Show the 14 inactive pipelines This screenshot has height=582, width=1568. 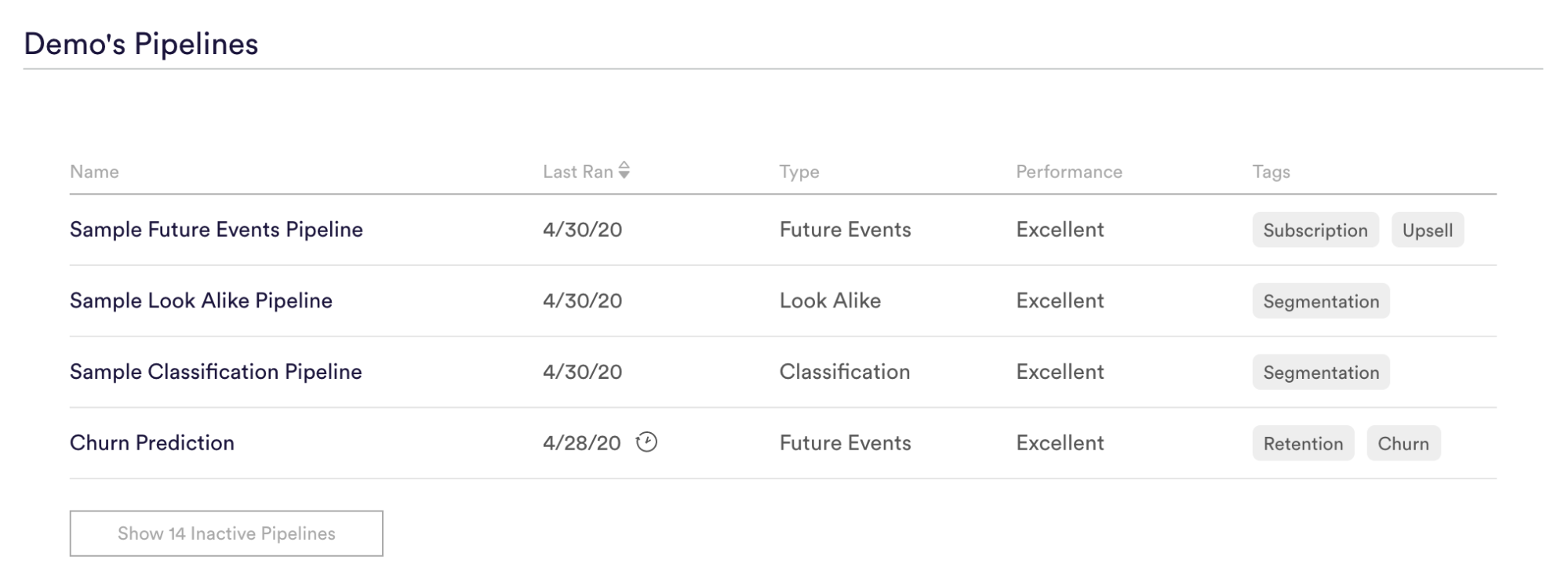(226, 533)
